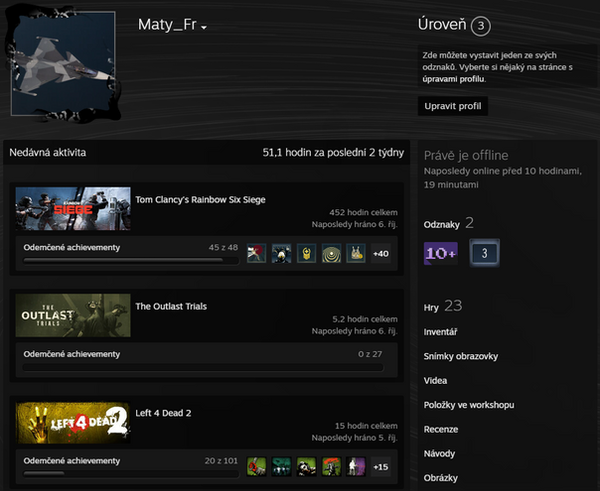Click fifth Rainbow Six Siege achievement icon
This screenshot has height=491, width=600.
coord(356,253)
